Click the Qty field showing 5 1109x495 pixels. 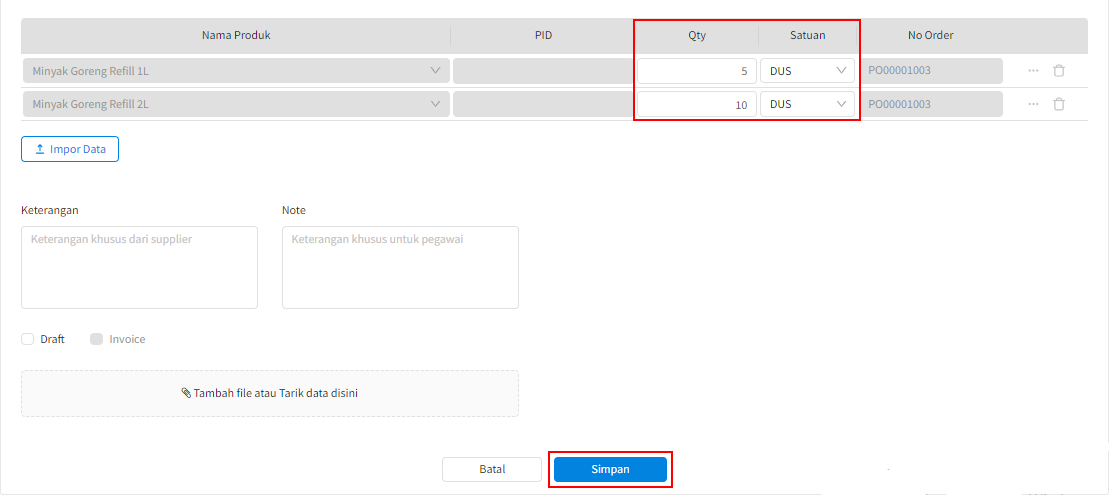tap(697, 71)
